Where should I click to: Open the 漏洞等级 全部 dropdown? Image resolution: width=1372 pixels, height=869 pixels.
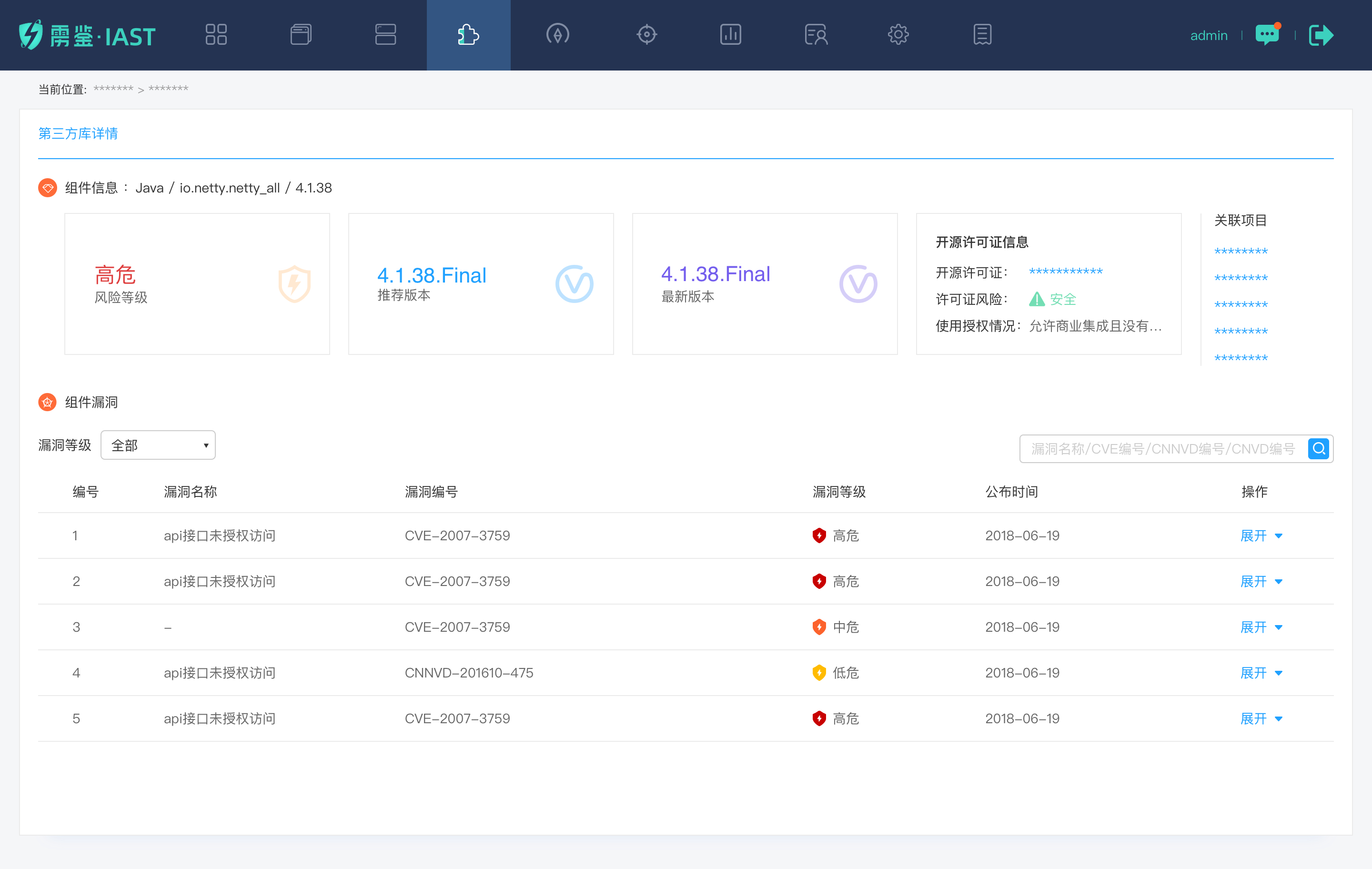(158, 445)
